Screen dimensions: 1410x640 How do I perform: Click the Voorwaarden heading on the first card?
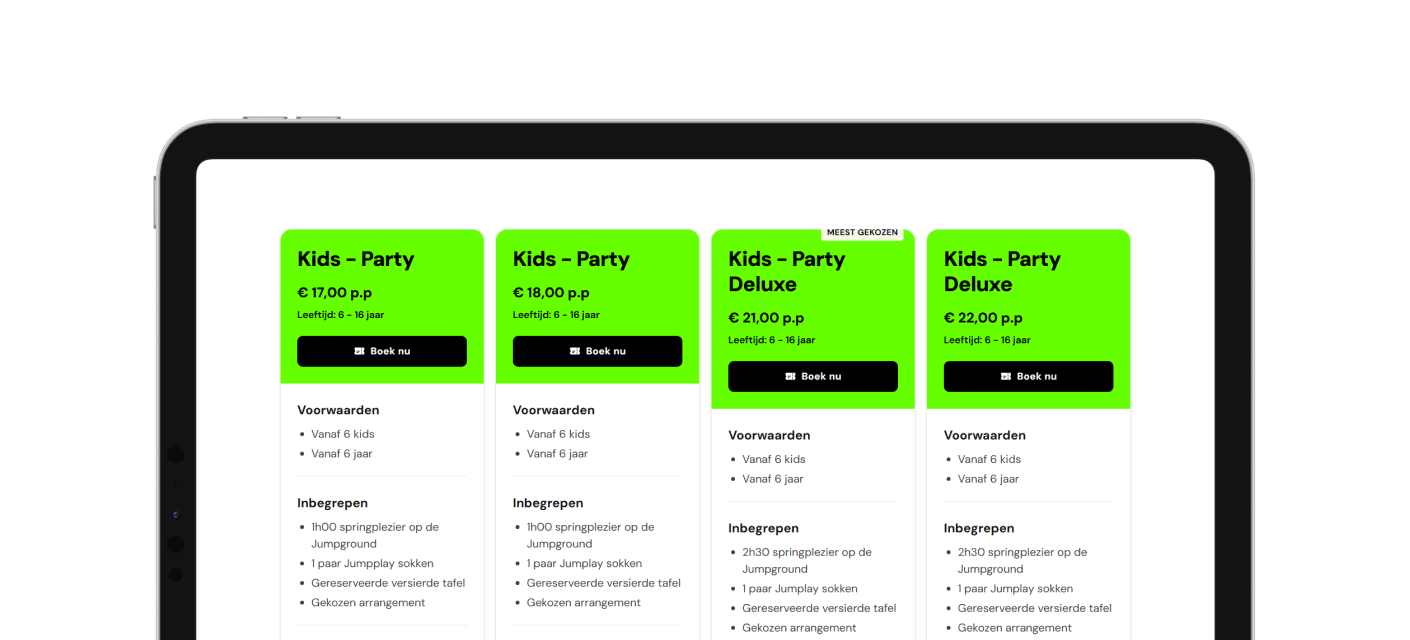338,410
